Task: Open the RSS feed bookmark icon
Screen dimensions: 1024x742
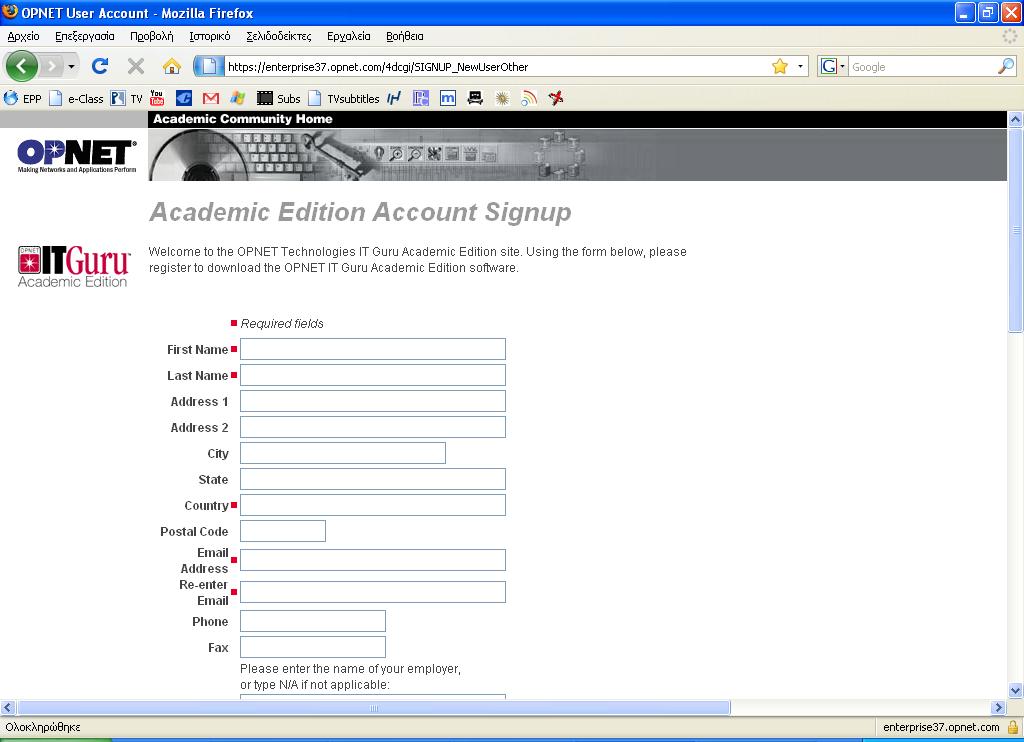Action: tap(530, 99)
